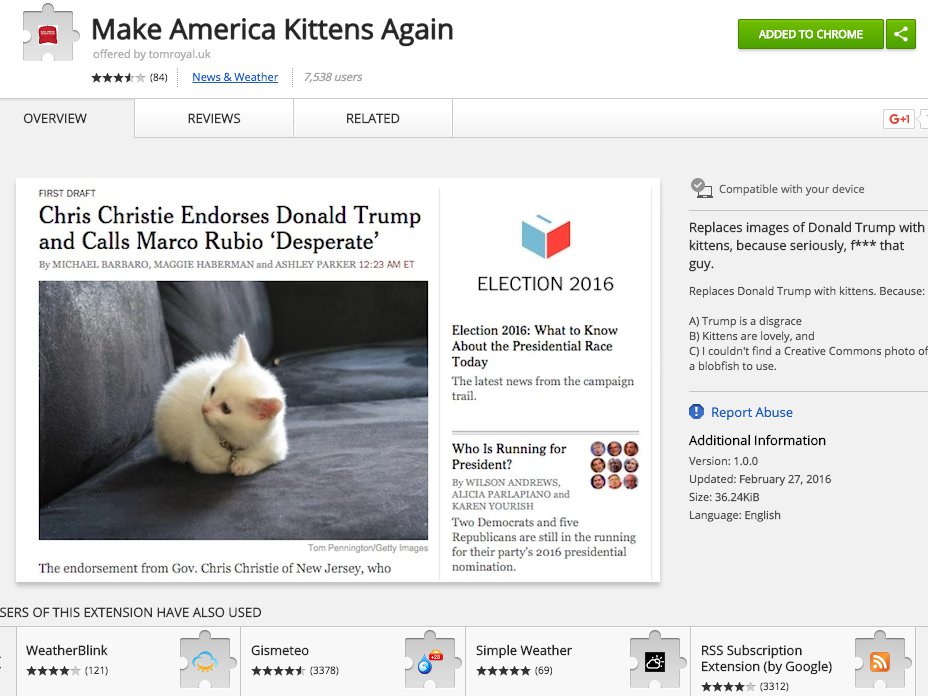This screenshot has height=696, width=928.
Task: Open the Simple Weather extension icon
Action: (x=655, y=660)
